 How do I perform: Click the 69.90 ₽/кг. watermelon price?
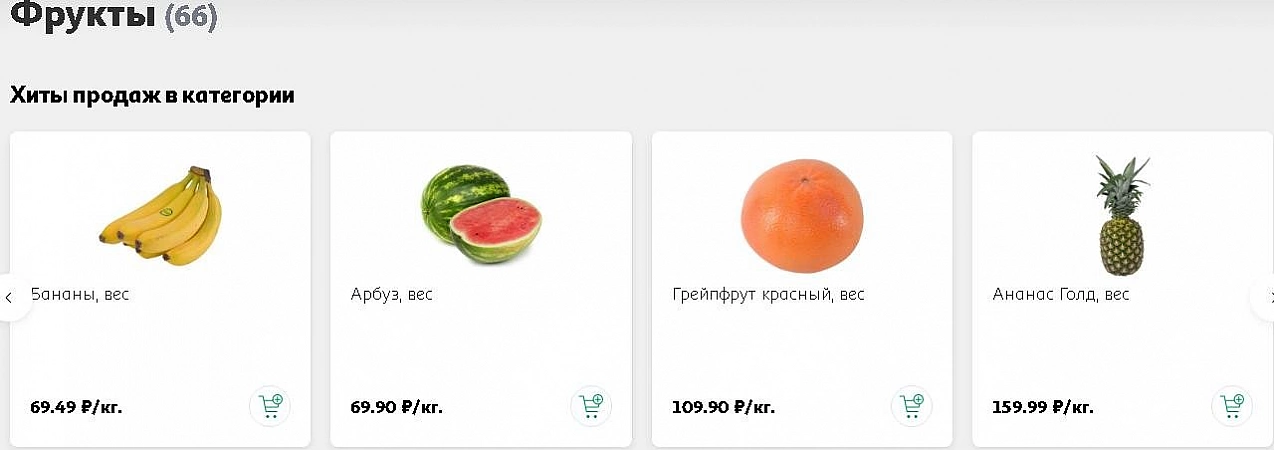pos(396,407)
